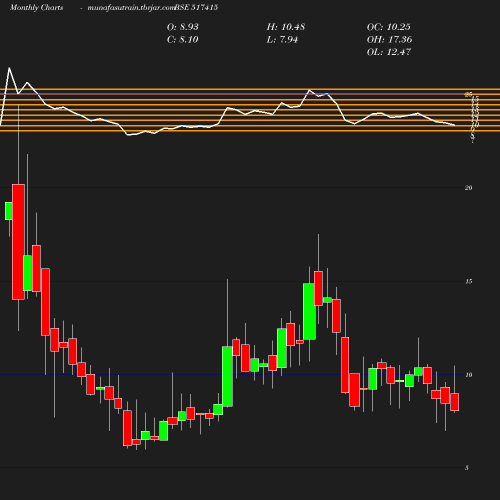Click the candlestick price axis label '20'
This screenshot has width=500, height=500.
tap(468, 188)
